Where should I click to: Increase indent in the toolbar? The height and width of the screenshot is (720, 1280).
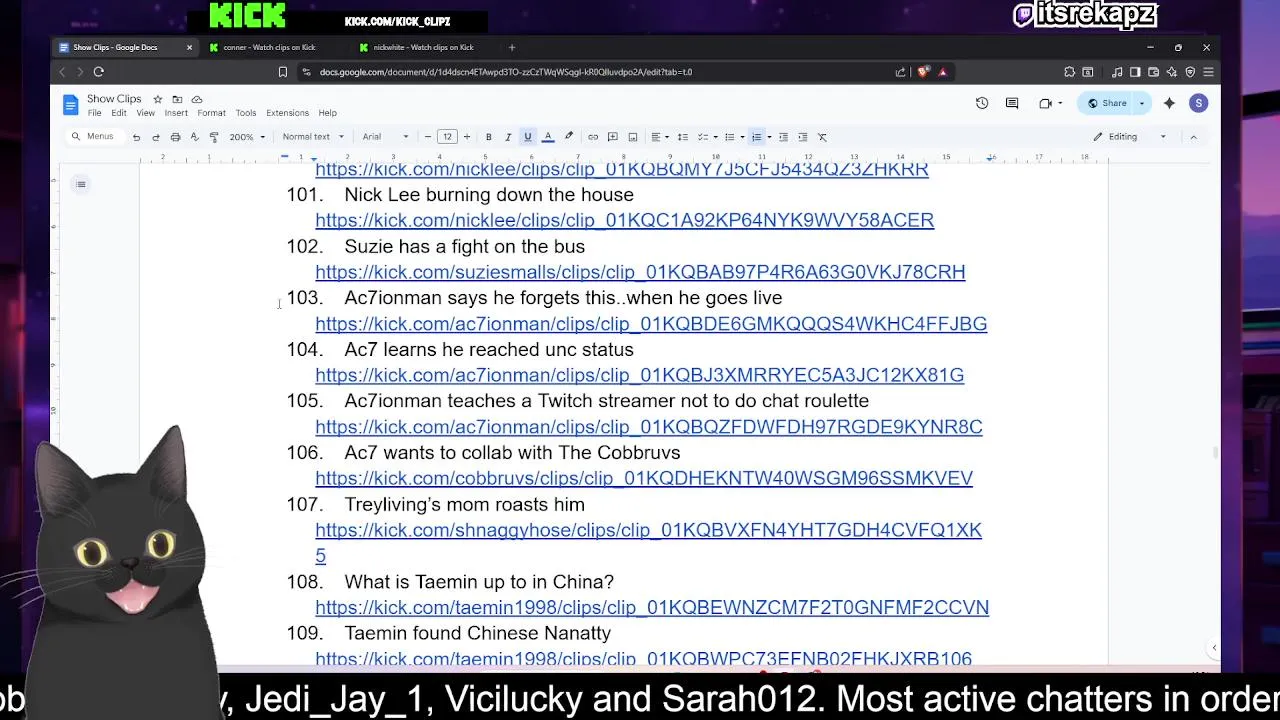802,137
